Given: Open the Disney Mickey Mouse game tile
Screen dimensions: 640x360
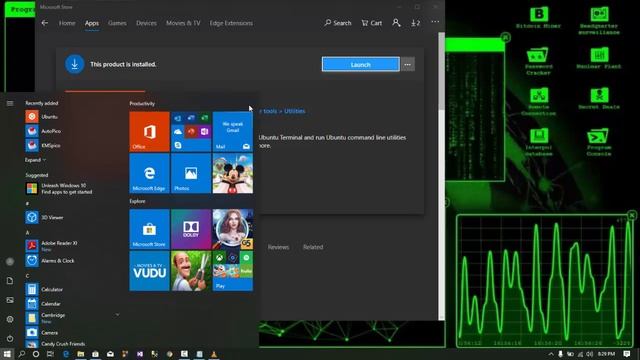Looking at the screenshot, I should pyautogui.click(x=233, y=173).
